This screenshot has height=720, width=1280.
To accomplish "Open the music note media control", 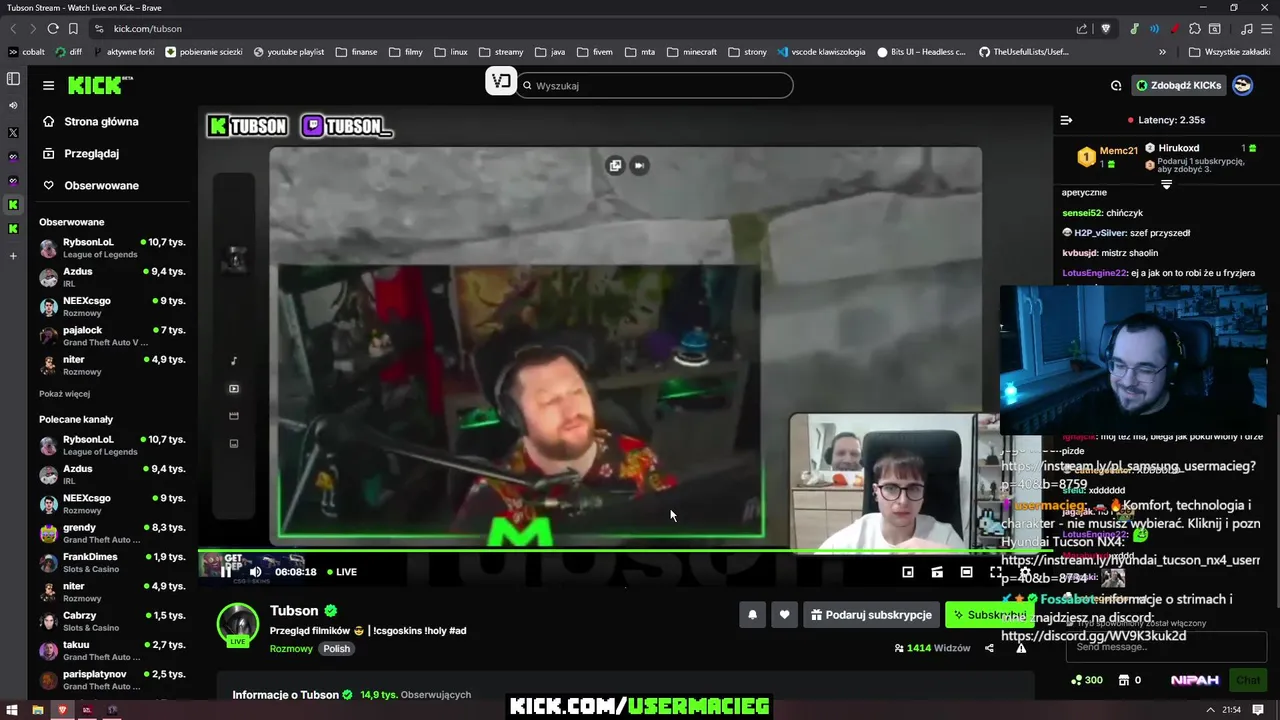I will pyautogui.click(x=1246, y=29).
